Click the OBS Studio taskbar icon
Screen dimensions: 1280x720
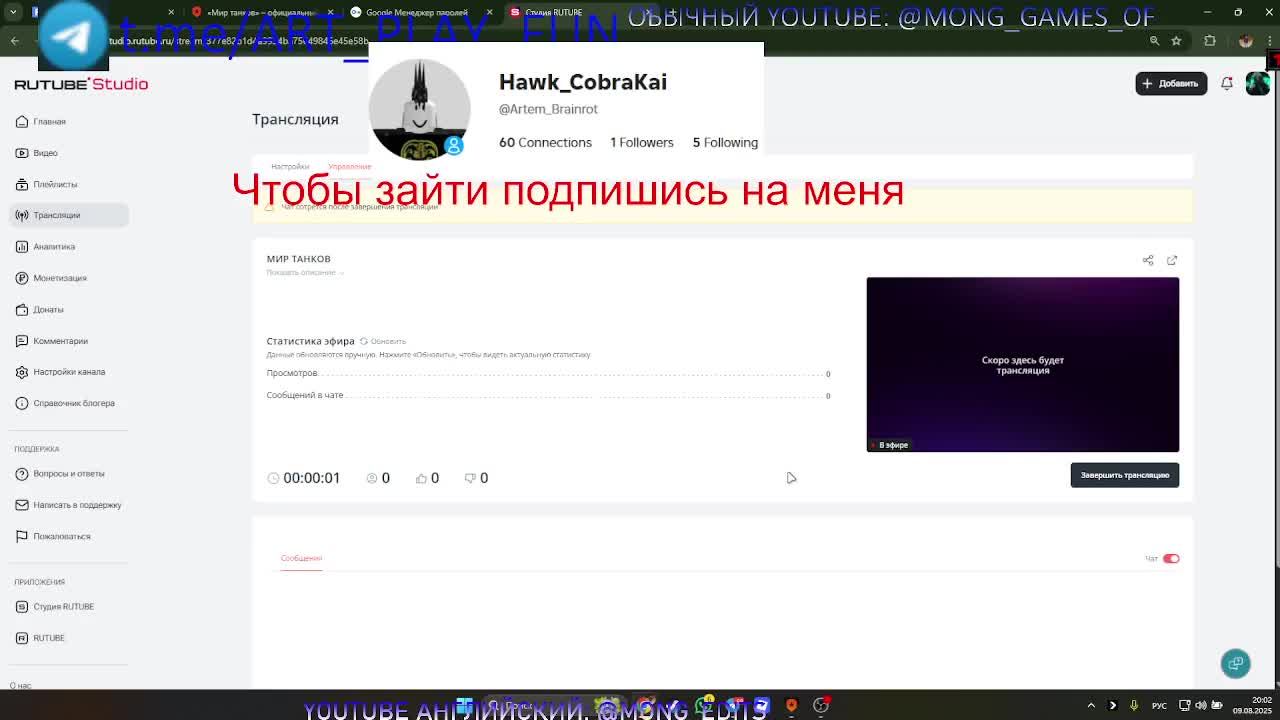click(821, 705)
